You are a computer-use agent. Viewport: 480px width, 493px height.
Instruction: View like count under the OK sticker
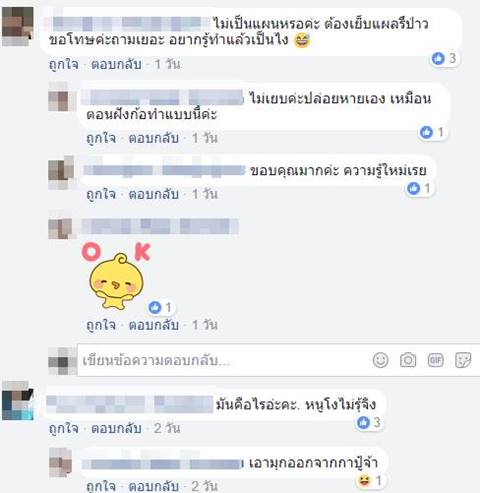coord(160,307)
